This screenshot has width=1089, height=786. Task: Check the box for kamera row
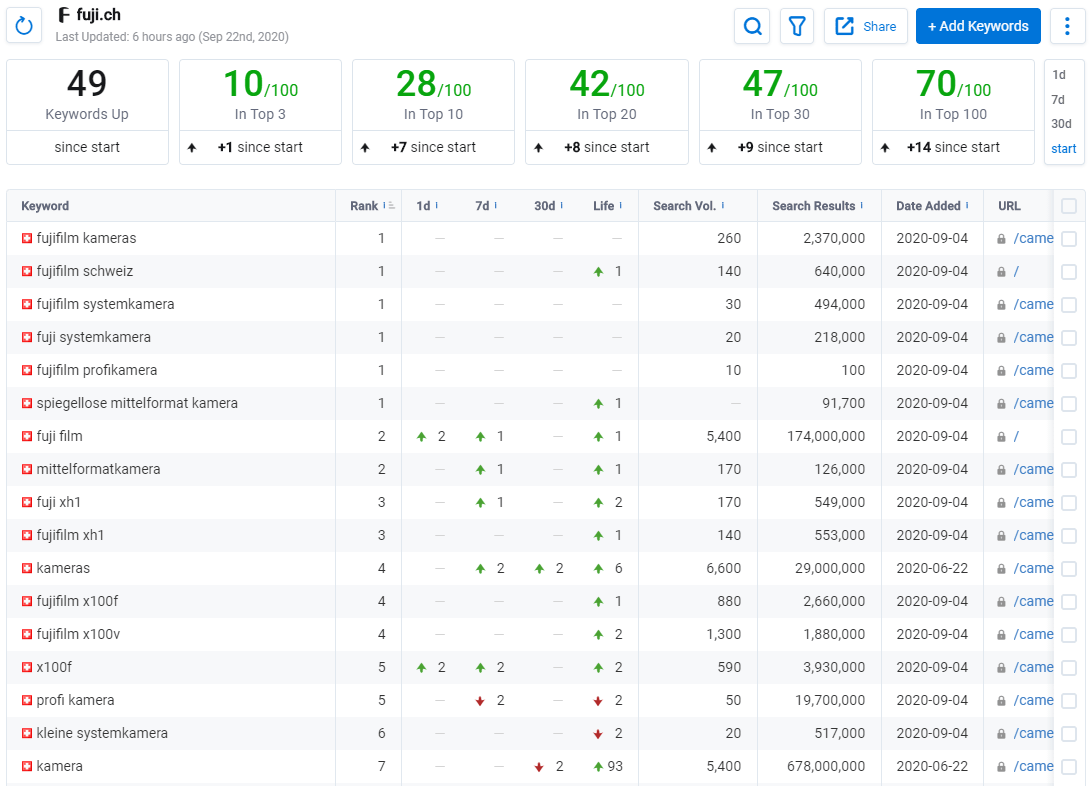tap(1069, 767)
